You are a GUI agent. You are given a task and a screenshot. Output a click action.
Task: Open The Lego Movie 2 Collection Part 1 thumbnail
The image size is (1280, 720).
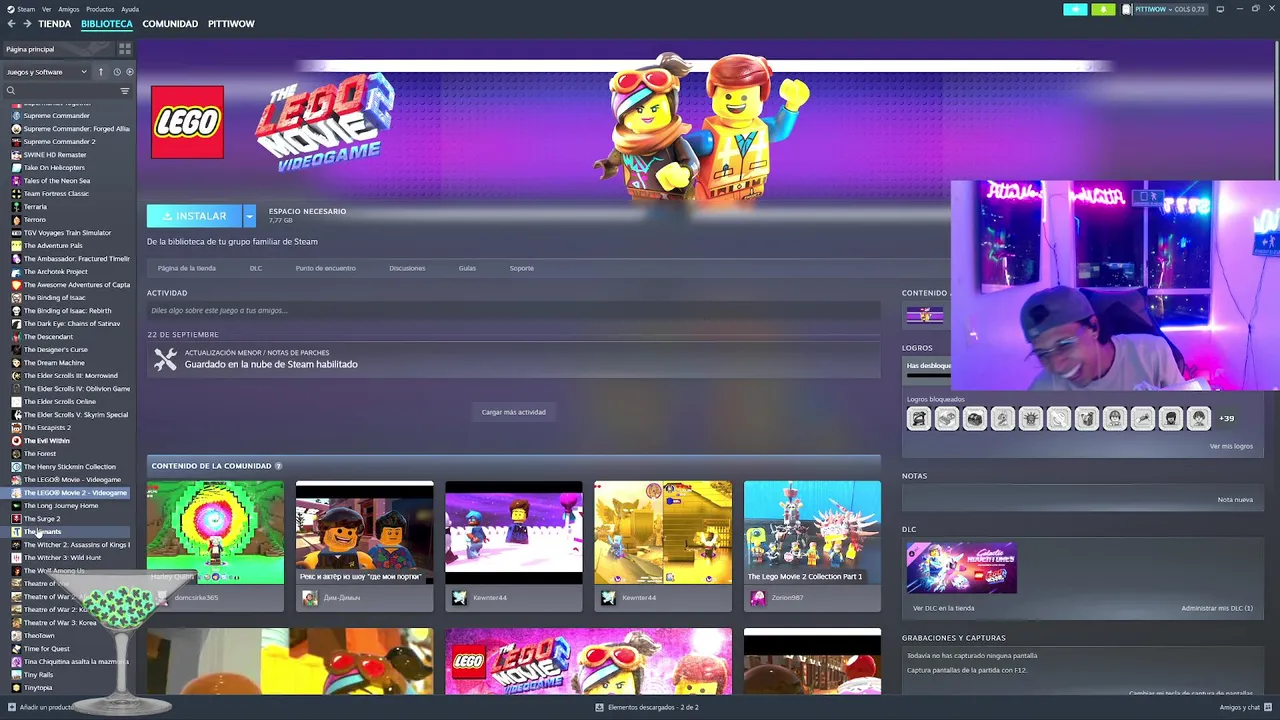[x=812, y=533]
